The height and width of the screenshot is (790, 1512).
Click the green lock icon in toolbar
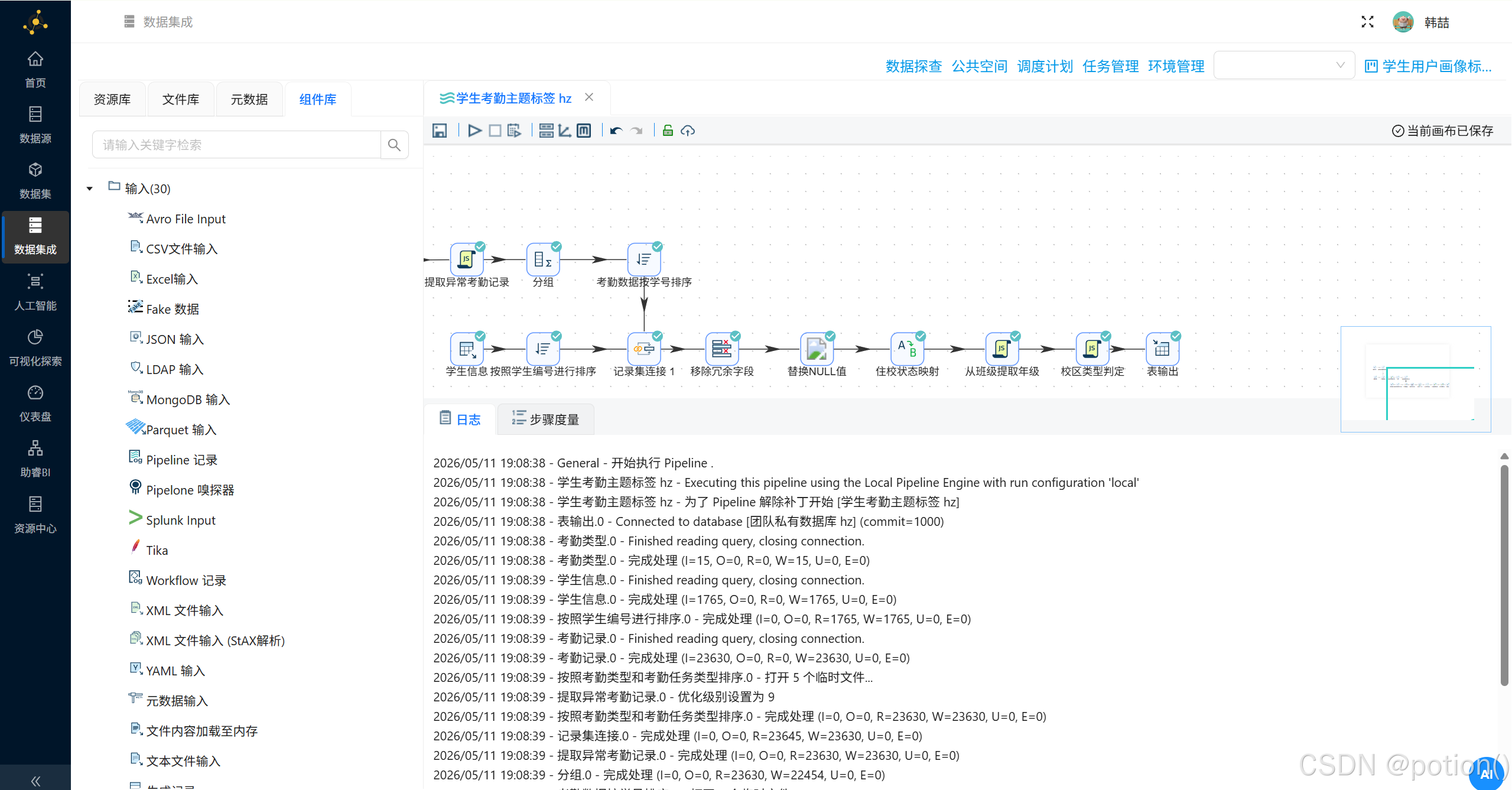tap(668, 131)
